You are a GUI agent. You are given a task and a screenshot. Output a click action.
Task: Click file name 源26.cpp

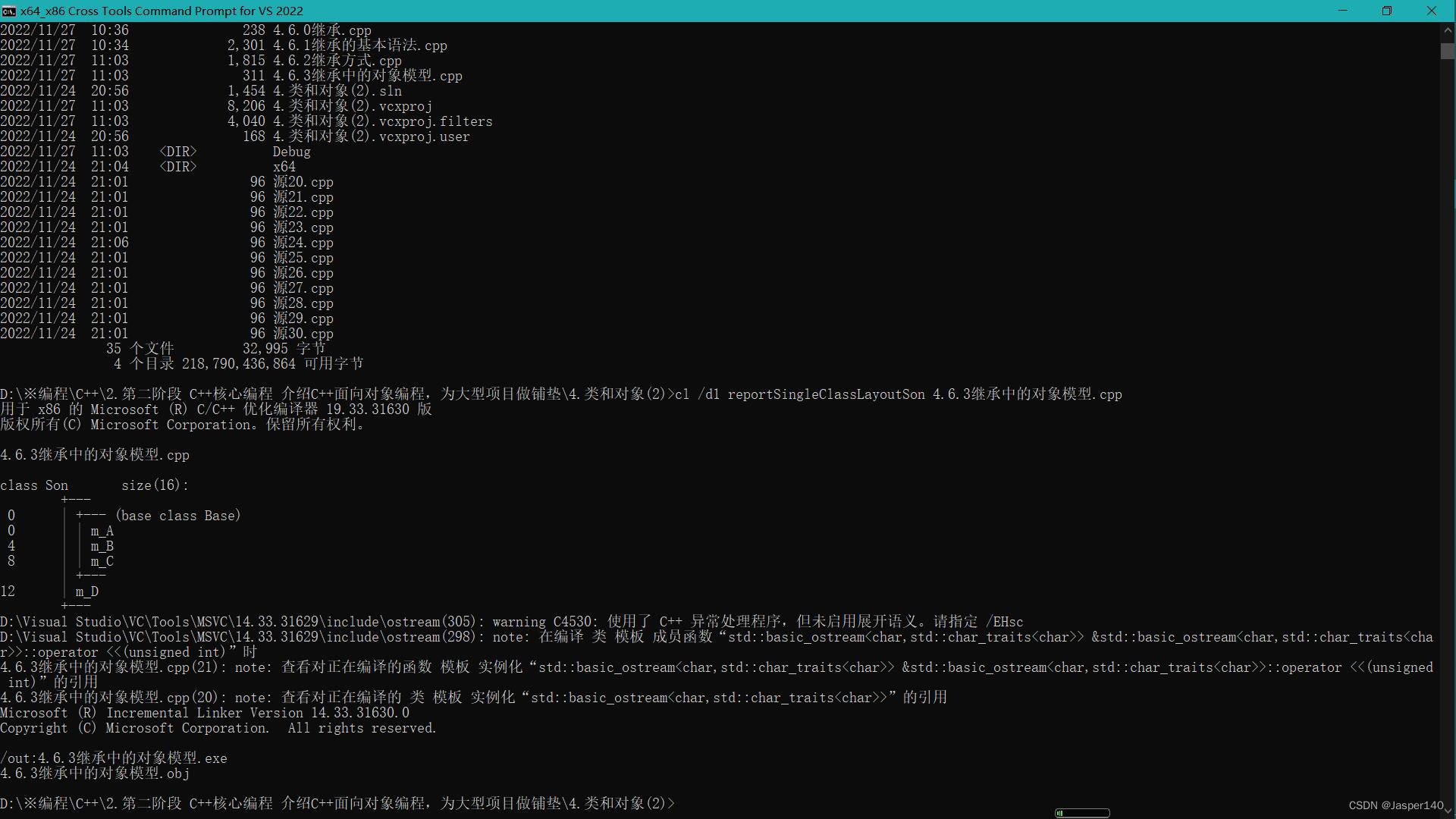(x=303, y=273)
